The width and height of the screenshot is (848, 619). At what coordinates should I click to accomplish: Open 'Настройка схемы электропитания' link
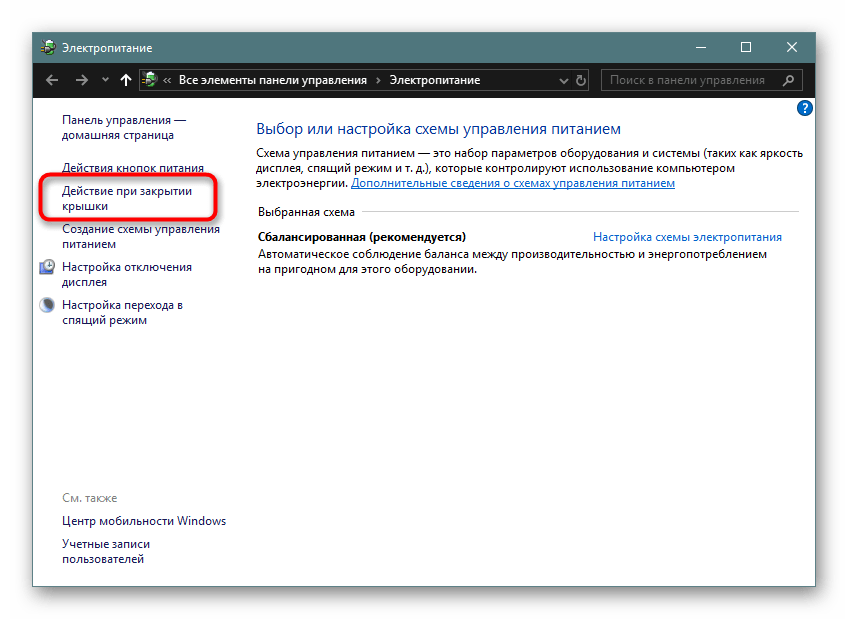tap(687, 237)
